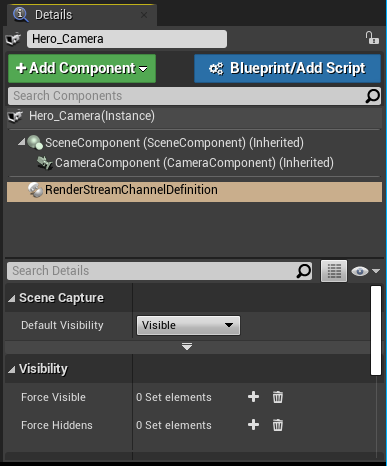Add an element to Force Hiddens set

pos(253,425)
